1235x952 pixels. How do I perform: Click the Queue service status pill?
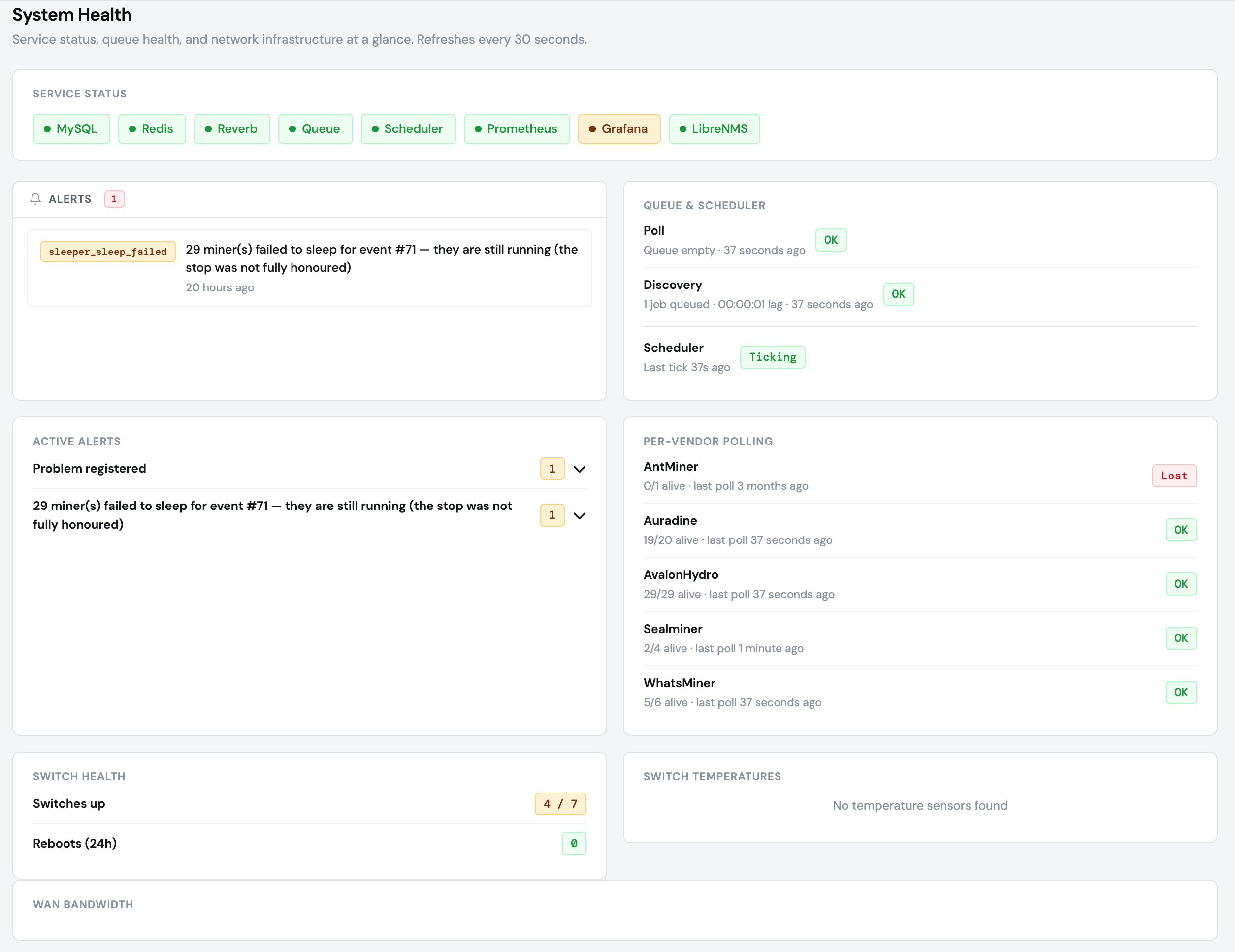coord(316,129)
